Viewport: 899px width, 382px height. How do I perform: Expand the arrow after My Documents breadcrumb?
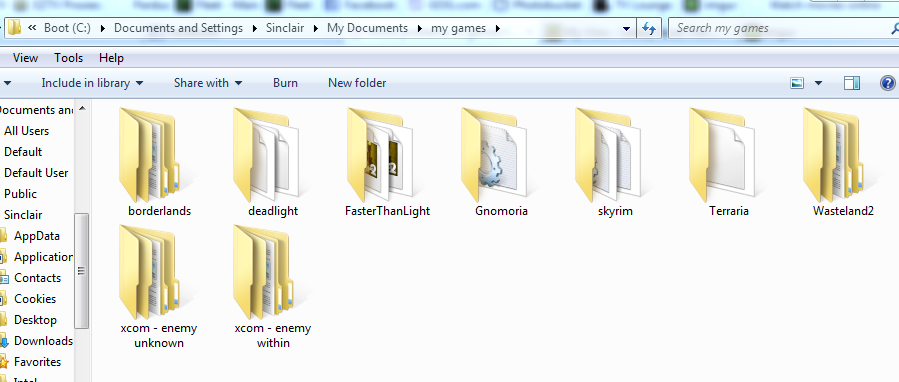(420, 28)
